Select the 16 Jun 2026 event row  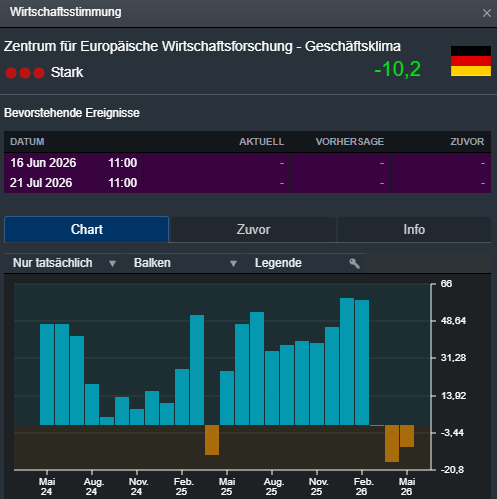247,163
